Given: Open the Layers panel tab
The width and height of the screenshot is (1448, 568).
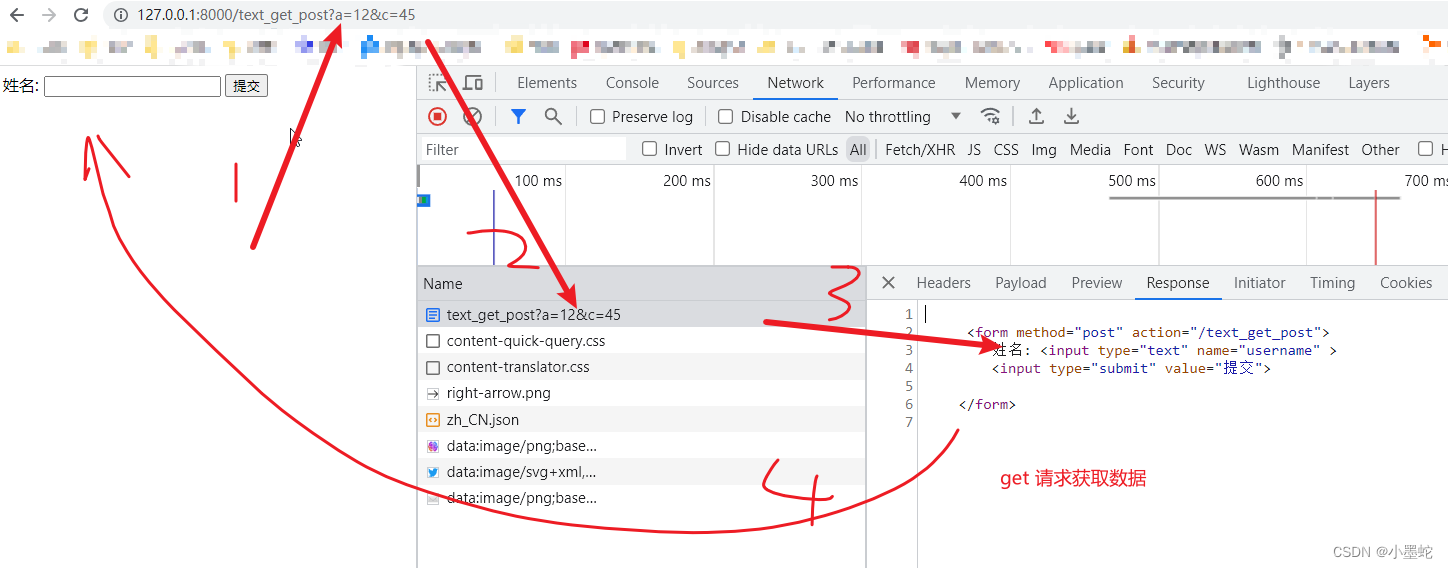Looking at the screenshot, I should point(1369,83).
